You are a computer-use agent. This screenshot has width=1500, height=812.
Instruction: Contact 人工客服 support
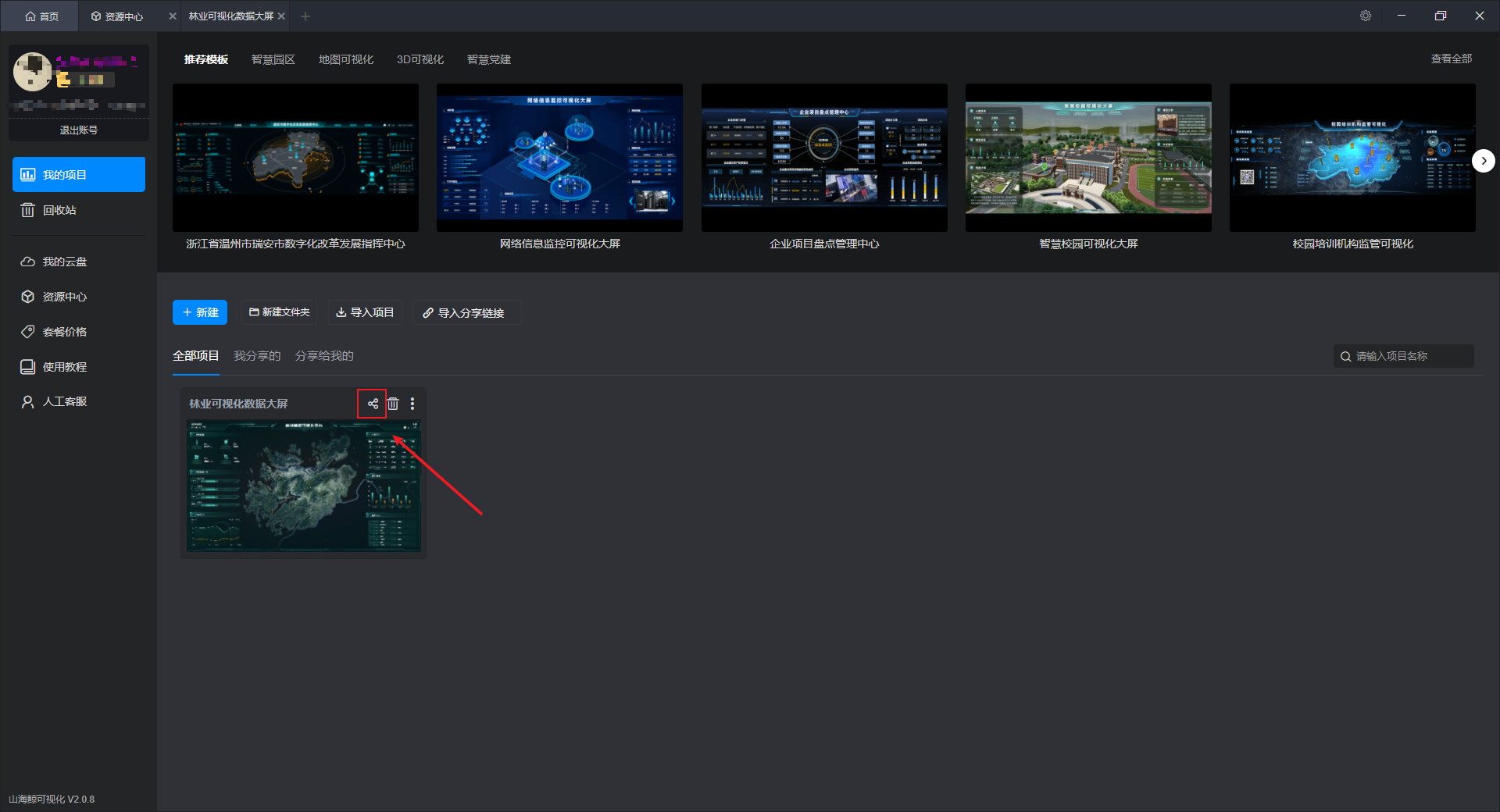tap(79, 401)
